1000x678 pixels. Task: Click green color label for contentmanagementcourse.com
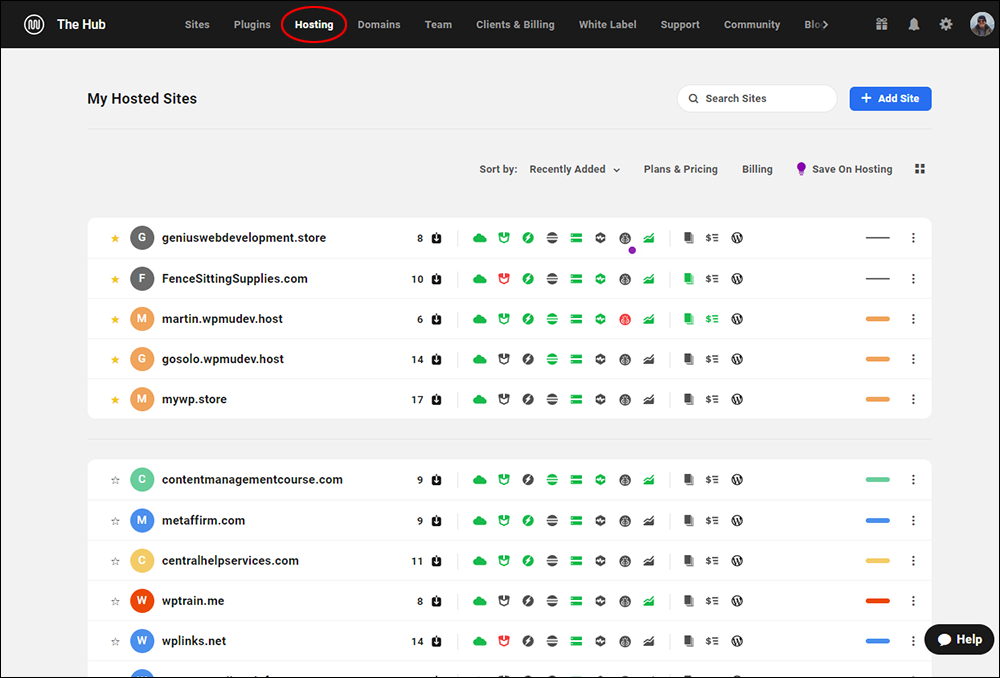click(878, 480)
